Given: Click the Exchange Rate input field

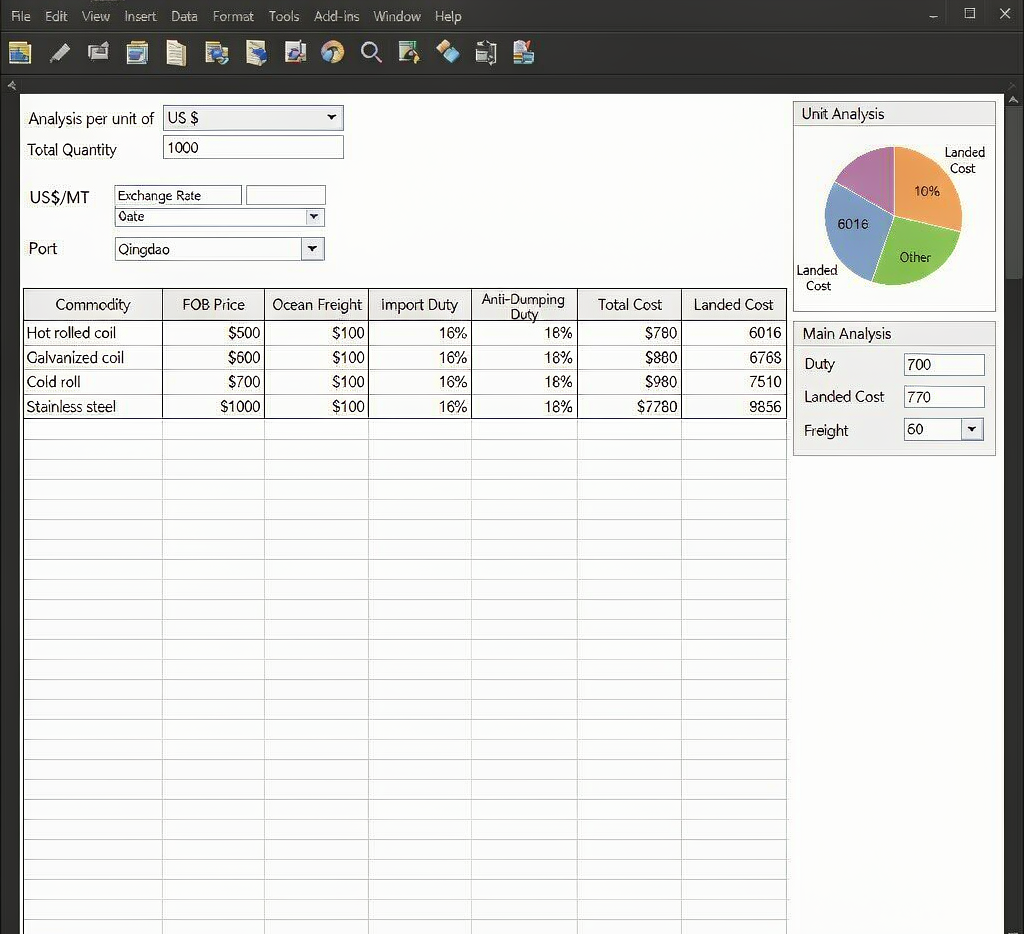Looking at the screenshot, I should tap(178, 195).
